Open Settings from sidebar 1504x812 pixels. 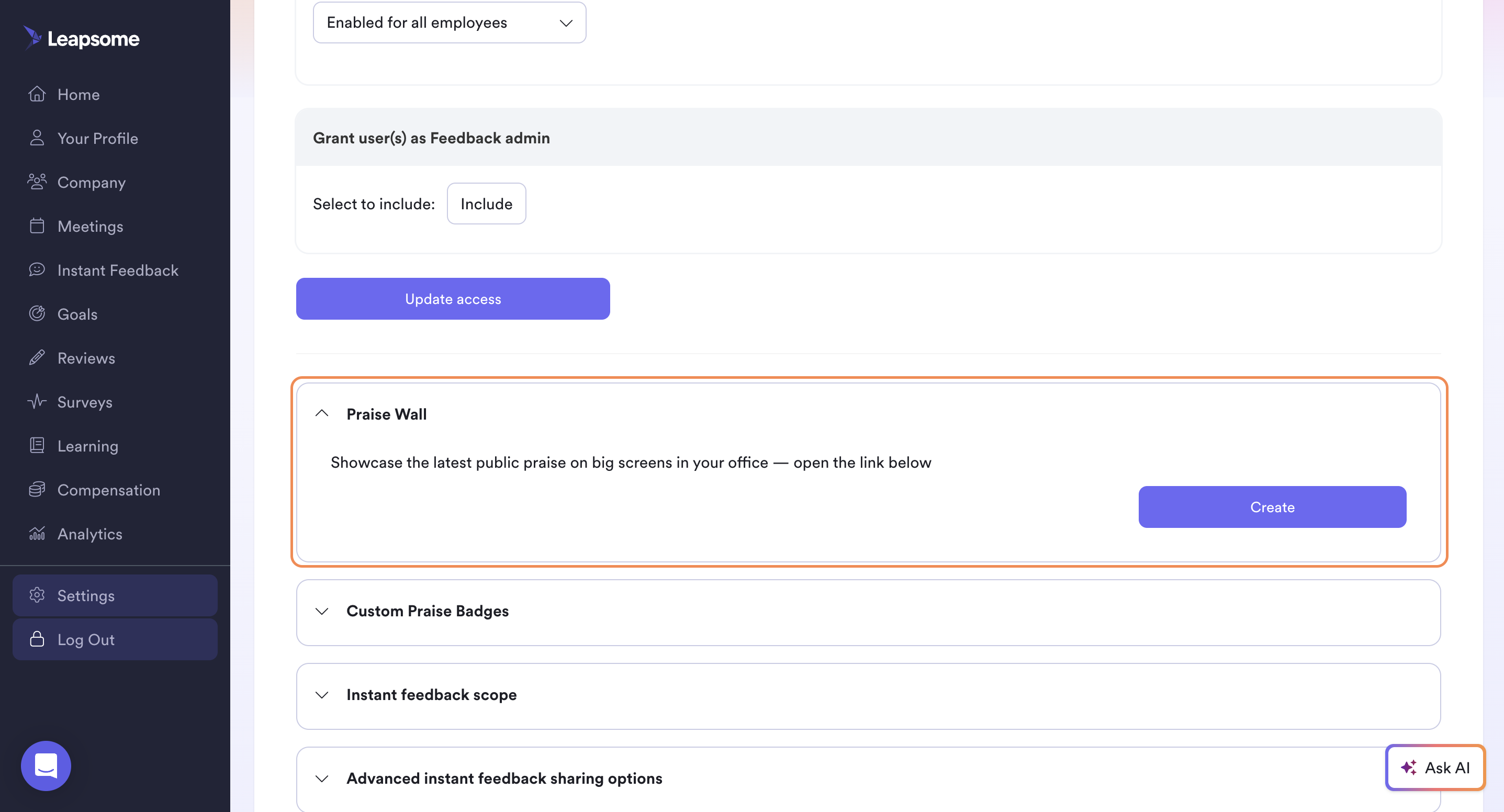tap(115, 595)
